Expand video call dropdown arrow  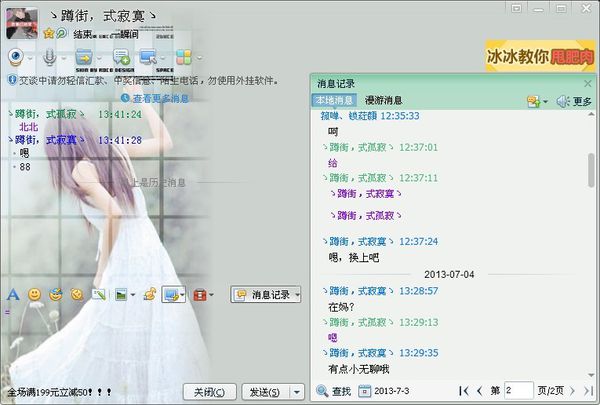(x=29, y=58)
